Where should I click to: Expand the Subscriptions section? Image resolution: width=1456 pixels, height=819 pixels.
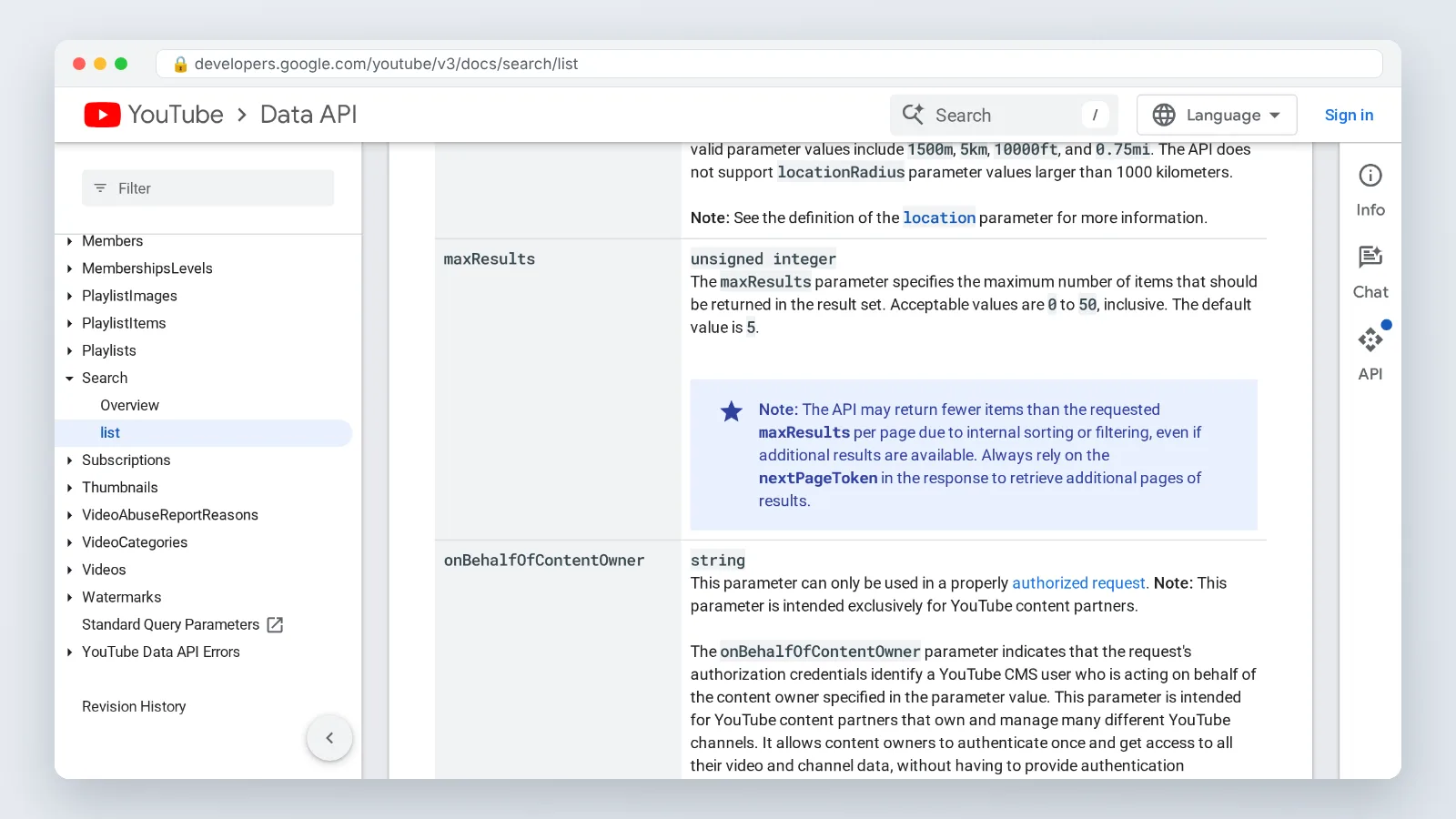69,460
